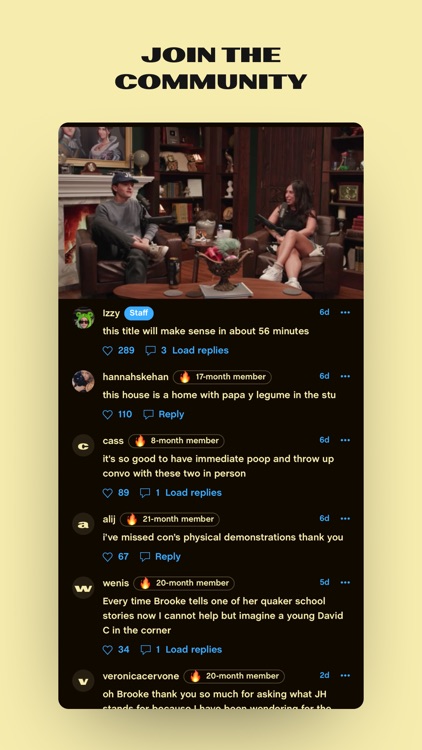Viewport: 422px width, 750px height.
Task: Open more options for hannahskehan's comment
Action: (345, 376)
